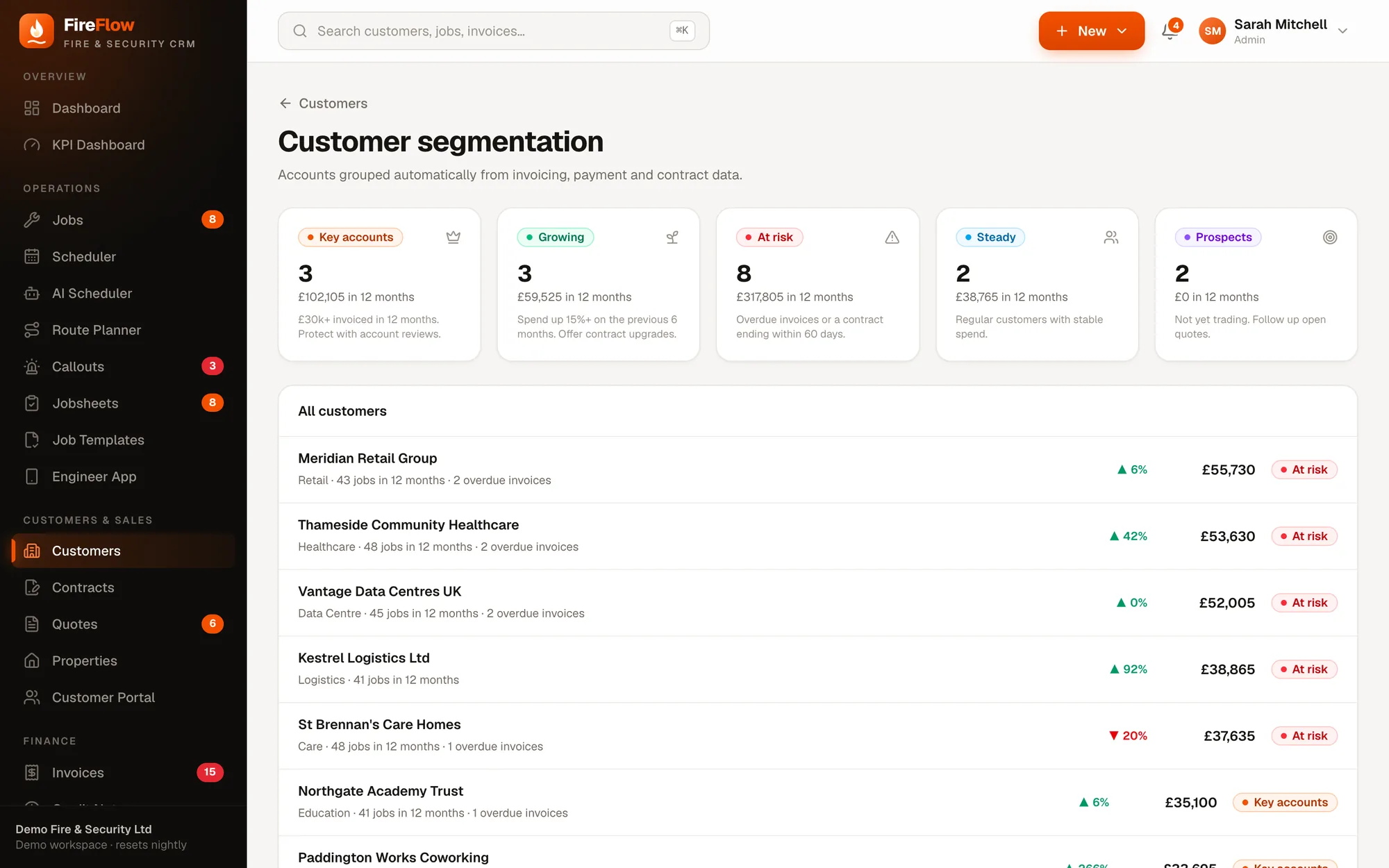Image resolution: width=1389 pixels, height=868 pixels.
Task: Open Kestrel Logistics Ltd row
Action: click(817, 669)
